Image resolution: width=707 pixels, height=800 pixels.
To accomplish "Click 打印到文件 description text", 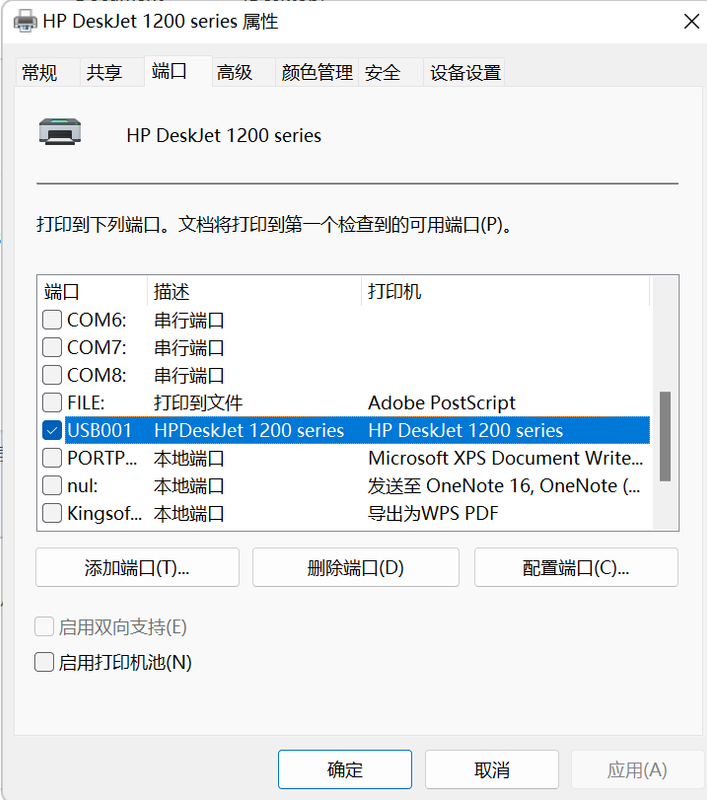I will tap(198, 403).
